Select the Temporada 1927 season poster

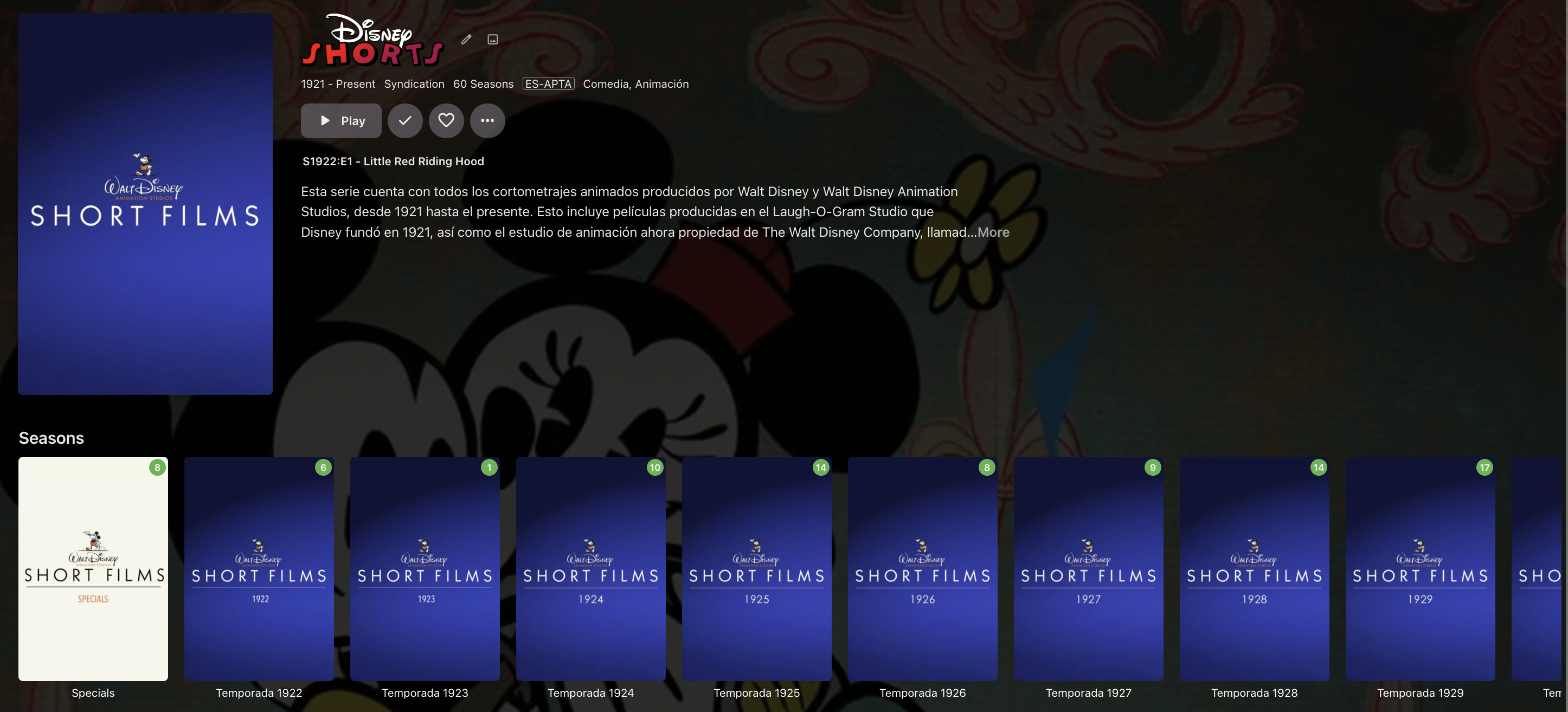[1088, 568]
